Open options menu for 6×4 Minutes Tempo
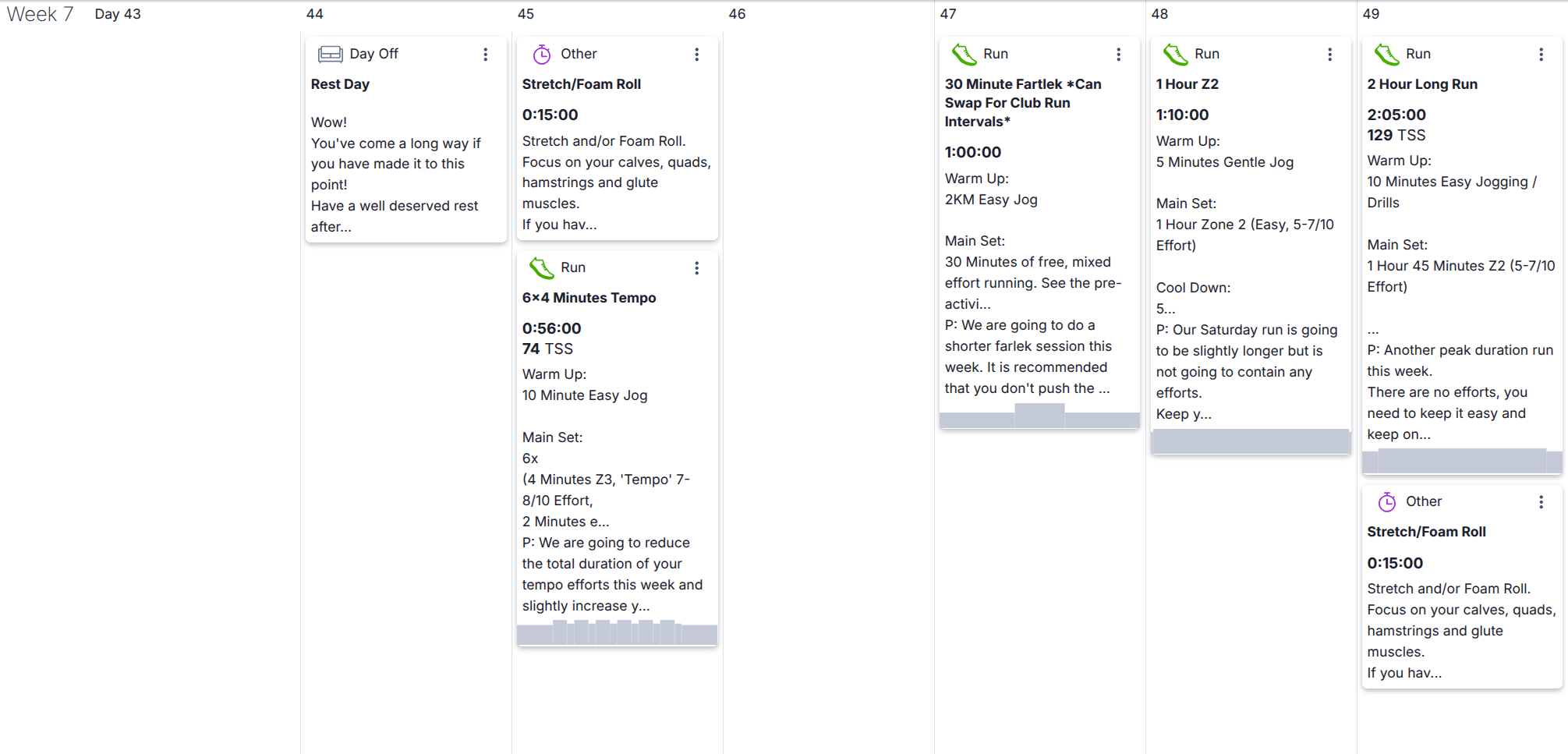 pyautogui.click(x=696, y=267)
